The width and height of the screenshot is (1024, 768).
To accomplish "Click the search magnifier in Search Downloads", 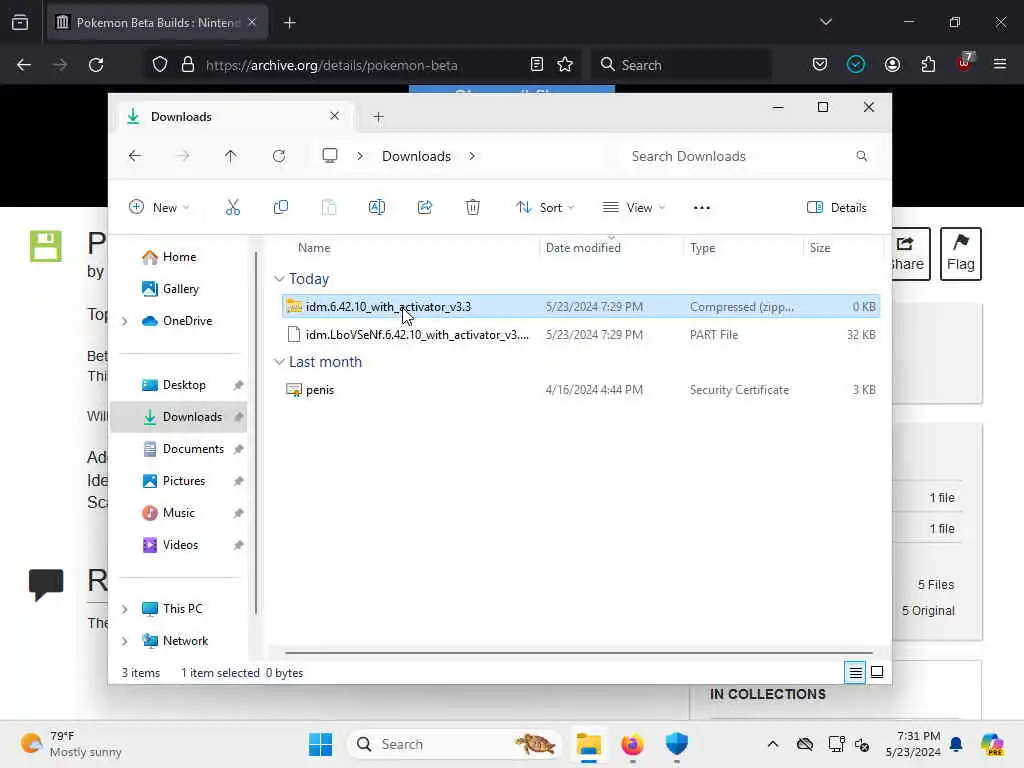I will pyautogui.click(x=861, y=156).
